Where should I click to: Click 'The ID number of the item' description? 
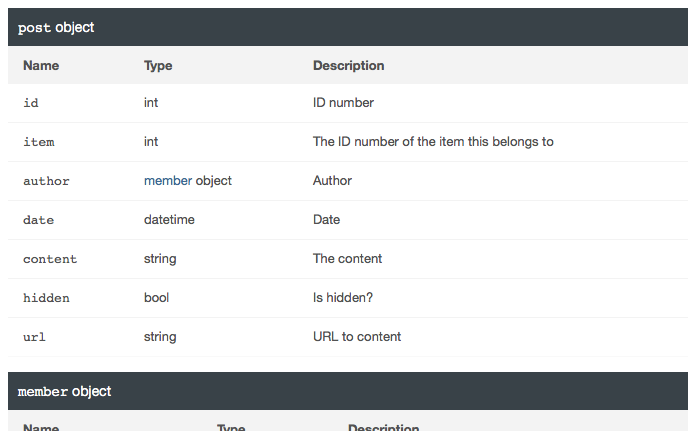pyautogui.click(x=433, y=142)
